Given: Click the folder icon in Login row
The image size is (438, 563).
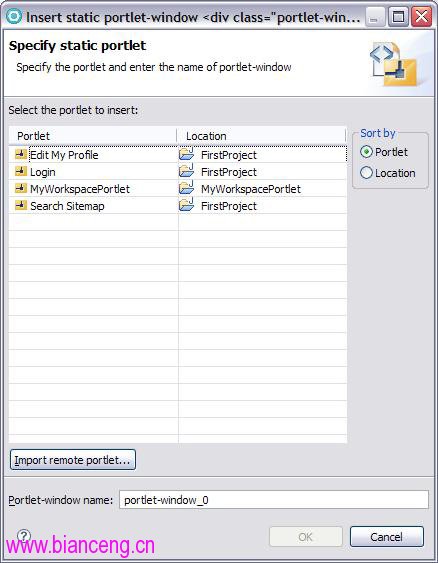Looking at the screenshot, I should point(186,171).
